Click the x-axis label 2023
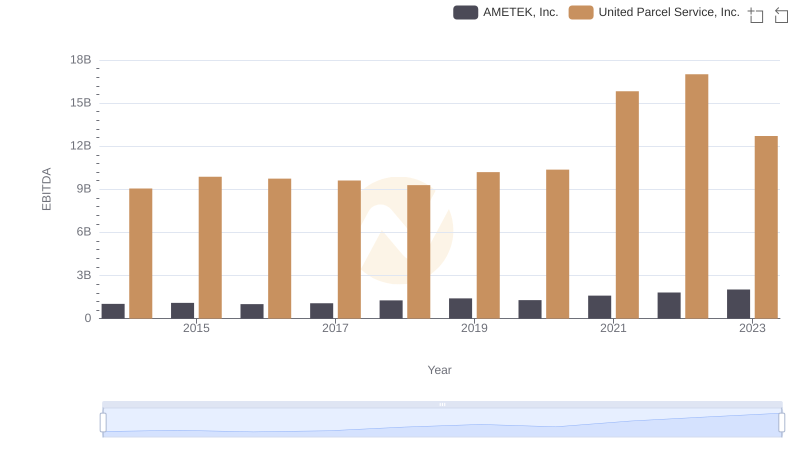 click(x=752, y=328)
